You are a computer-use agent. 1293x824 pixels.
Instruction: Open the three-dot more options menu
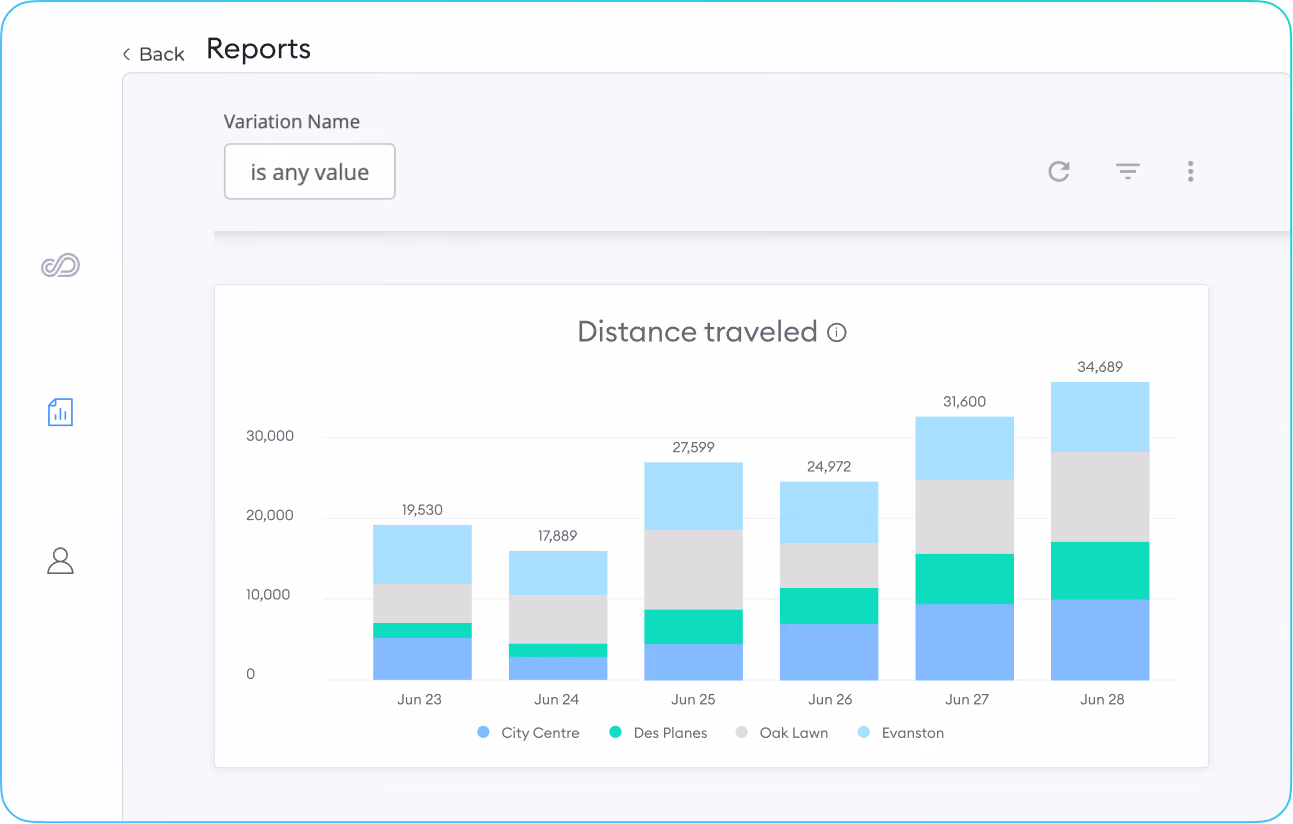1190,171
